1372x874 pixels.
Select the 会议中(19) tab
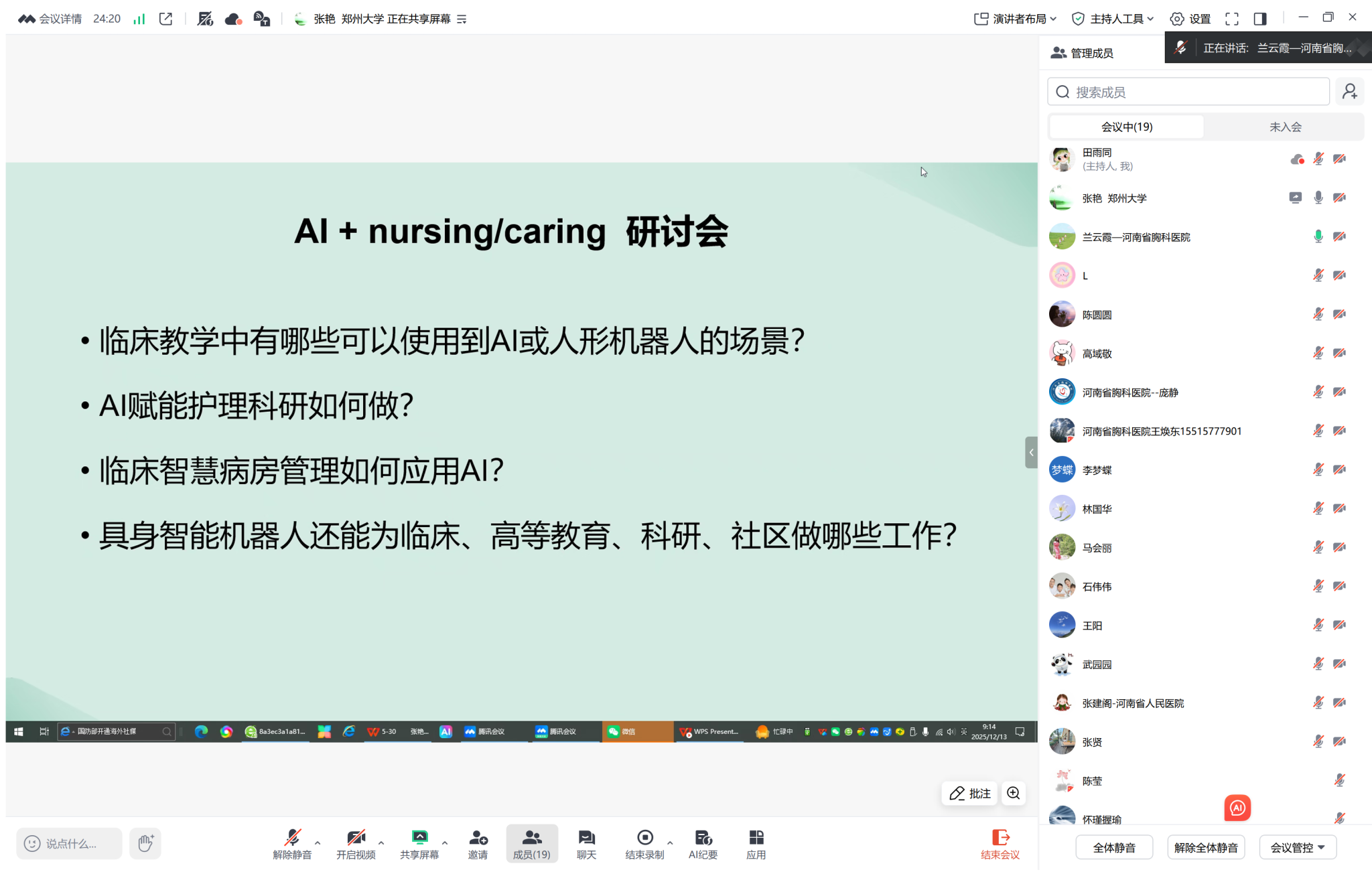click(1126, 127)
